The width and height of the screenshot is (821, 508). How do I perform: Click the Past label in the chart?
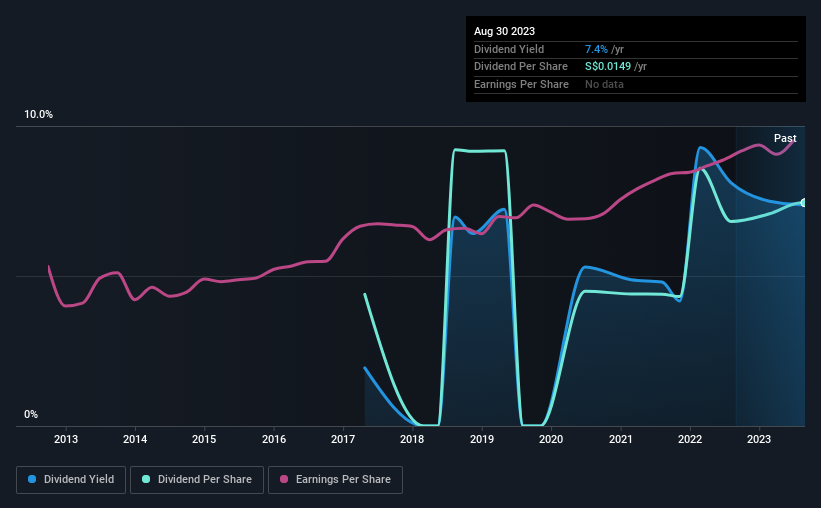(785, 138)
